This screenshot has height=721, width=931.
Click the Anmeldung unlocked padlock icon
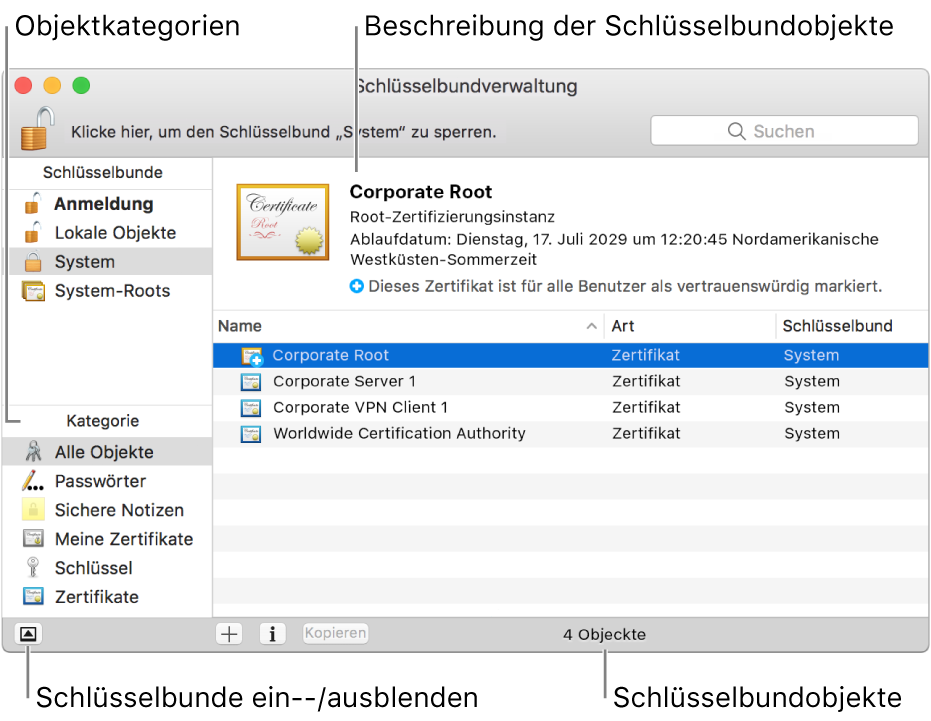coord(33,203)
